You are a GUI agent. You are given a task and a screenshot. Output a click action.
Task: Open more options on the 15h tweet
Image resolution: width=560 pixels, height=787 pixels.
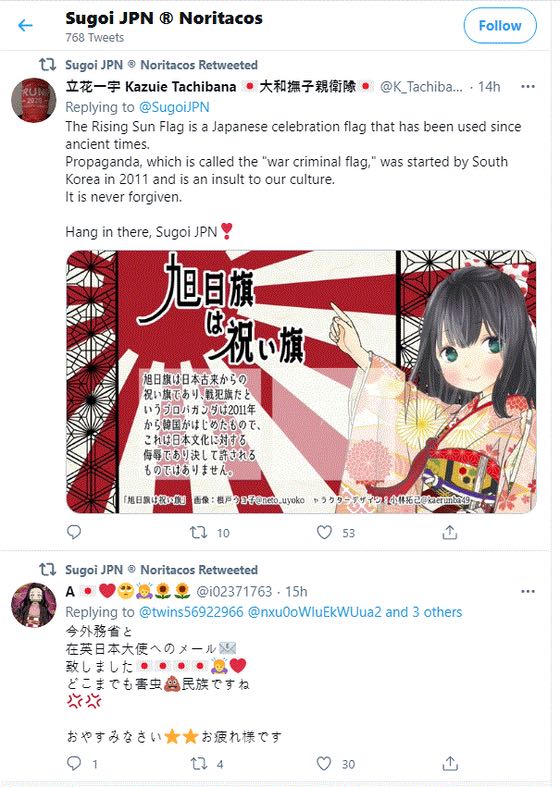(x=528, y=591)
